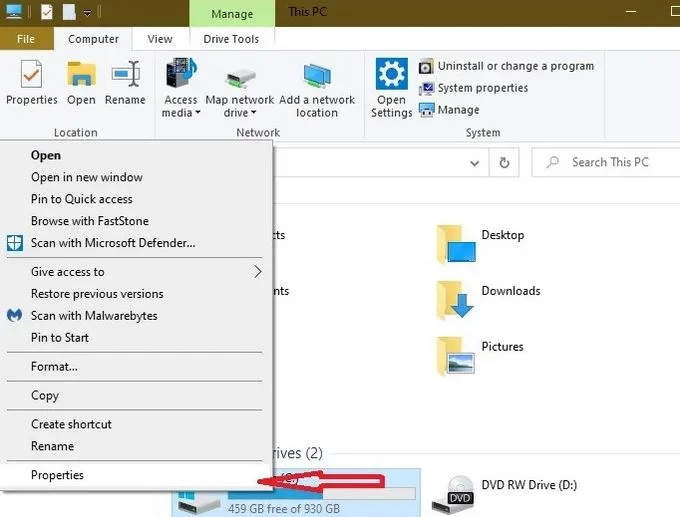The width and height of the screenshot is (680, 517).
Task: Select the Pictures folder
Action: coord(480,356)
